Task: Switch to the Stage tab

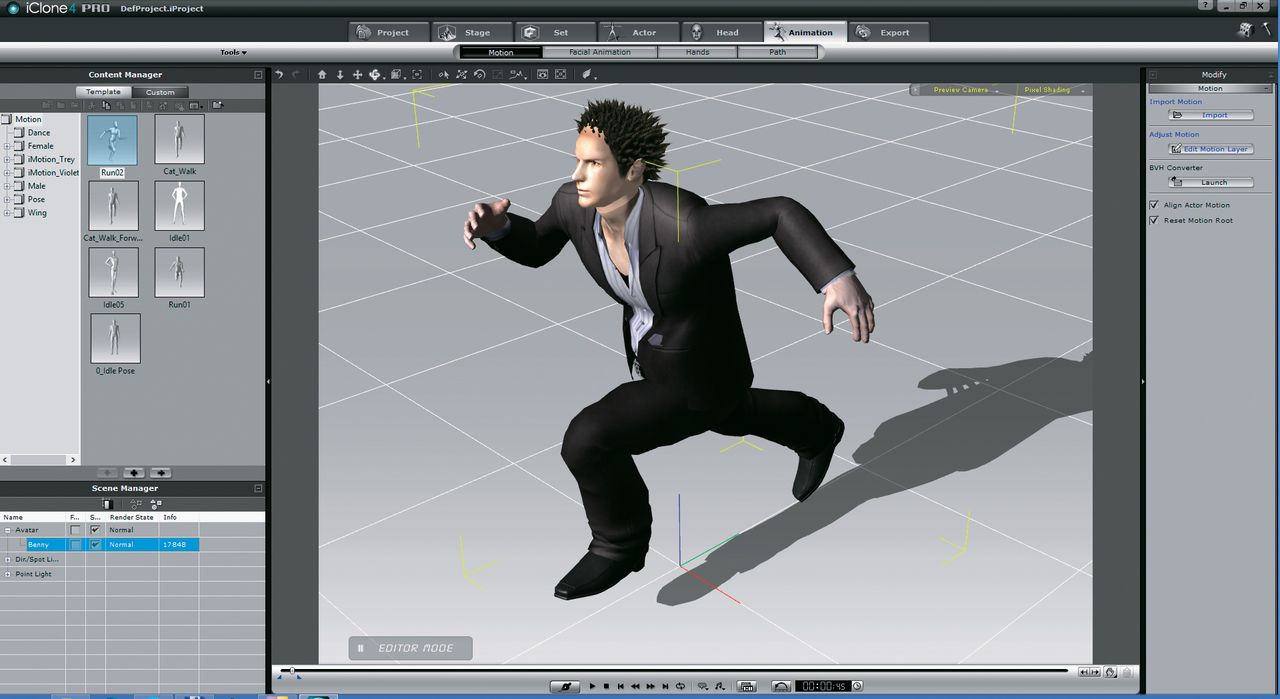Action: click(474, 32)
